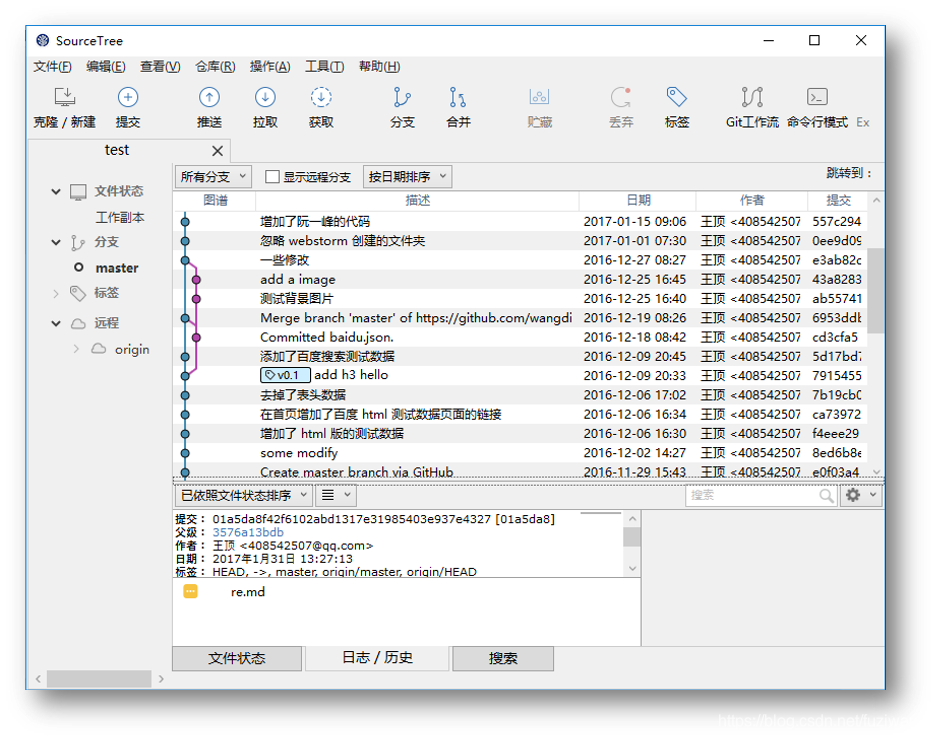Click the Tag (标签) toolbar icon
936x740 pixels.
pyautogui.click(x=676, y=97)
